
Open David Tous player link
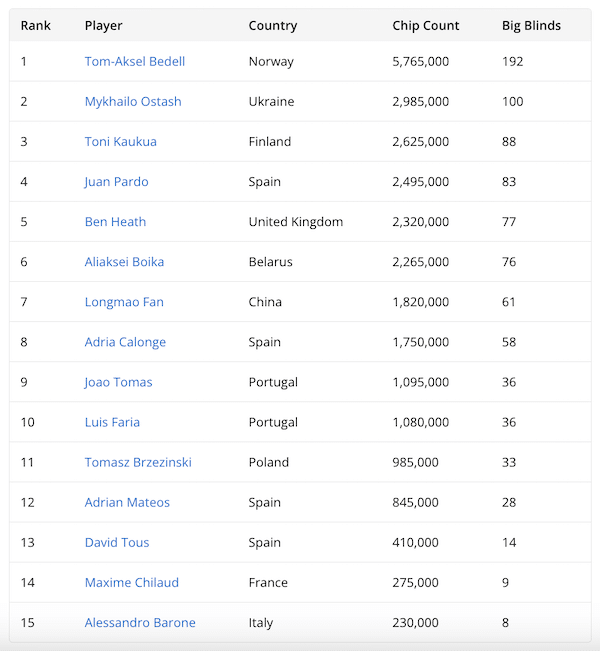(x=117, y=542)
